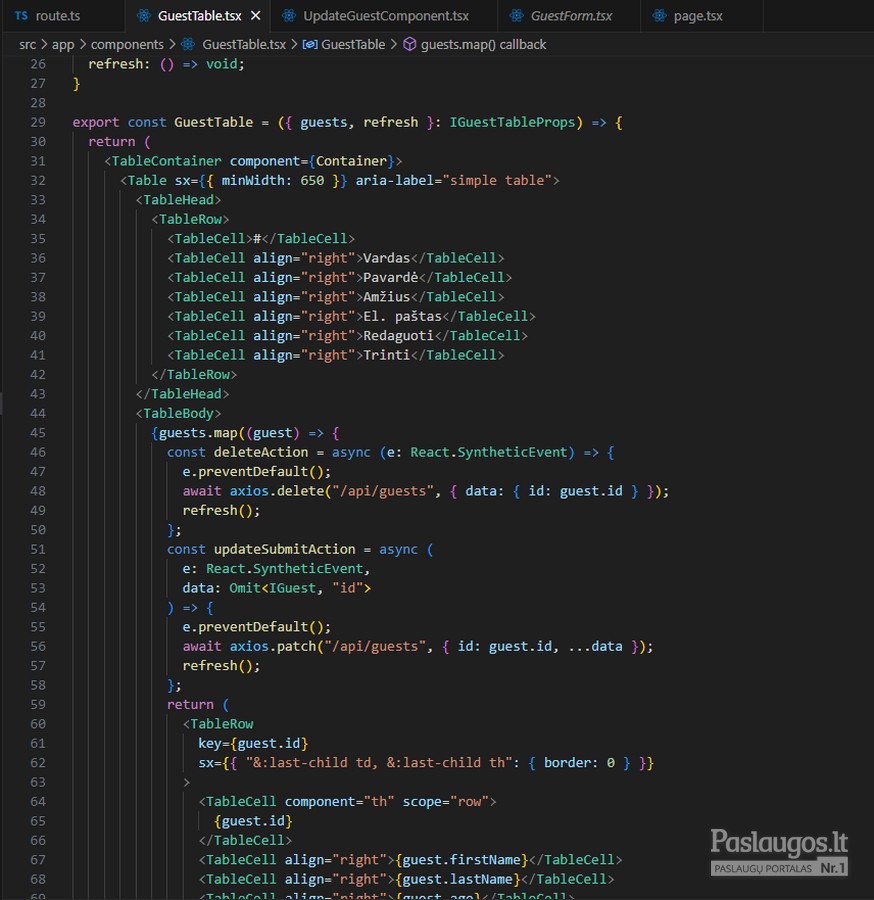Click the TS icon on route.ts tab
The height and width of the screenshot is (900, 874).
pyautogui.click(x=21, y=15)
